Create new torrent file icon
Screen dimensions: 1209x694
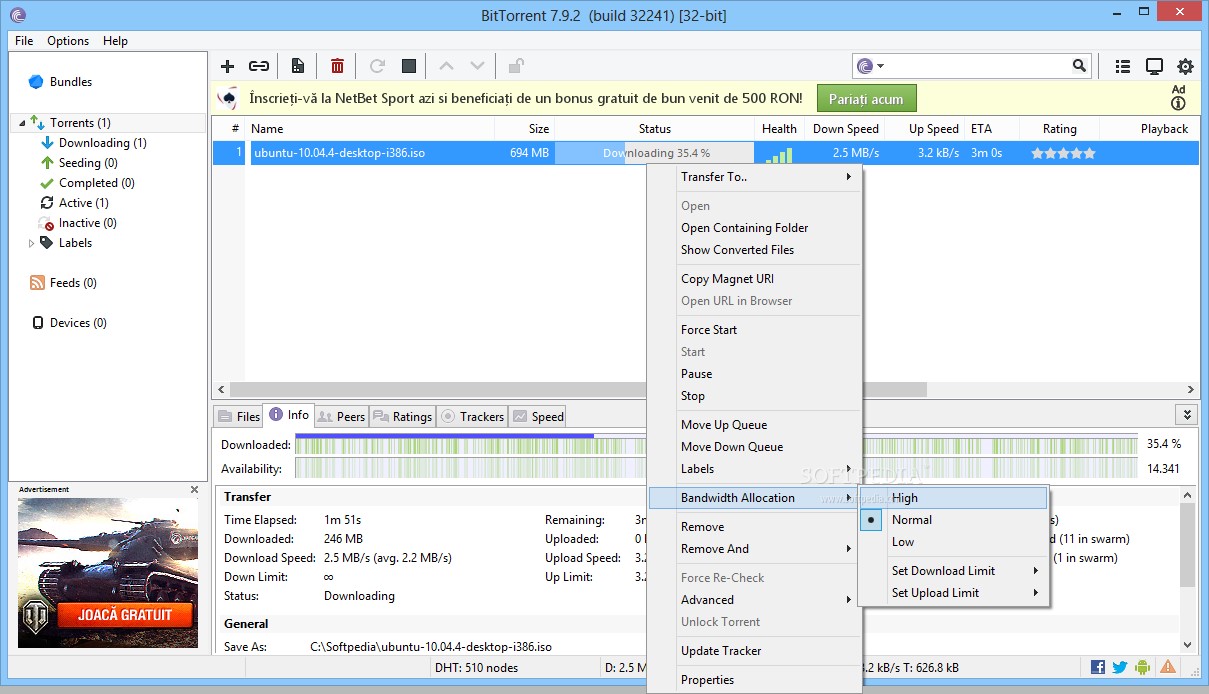click(x=297, y=66)
